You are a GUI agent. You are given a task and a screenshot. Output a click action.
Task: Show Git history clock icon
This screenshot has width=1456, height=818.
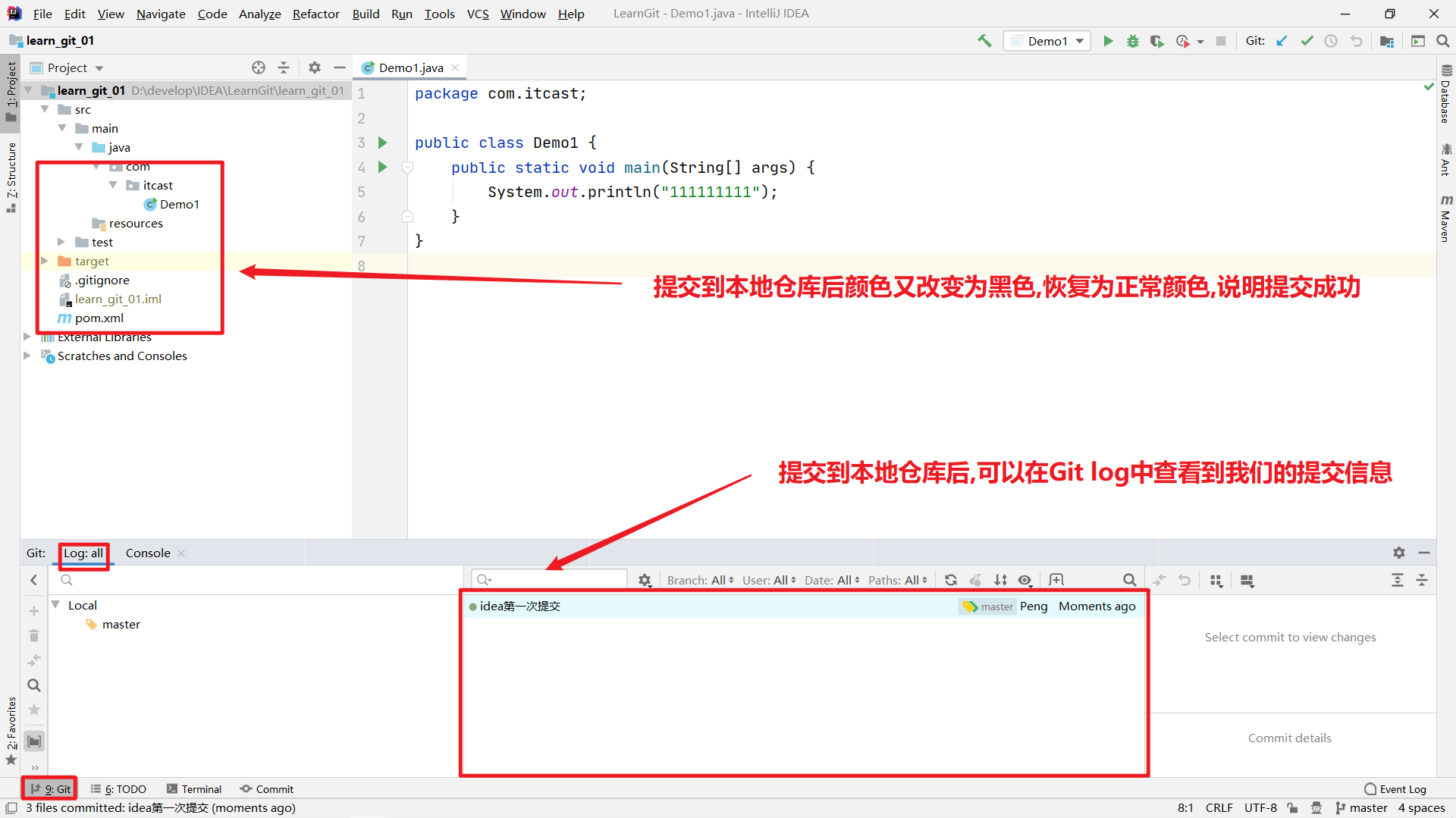1331,41
